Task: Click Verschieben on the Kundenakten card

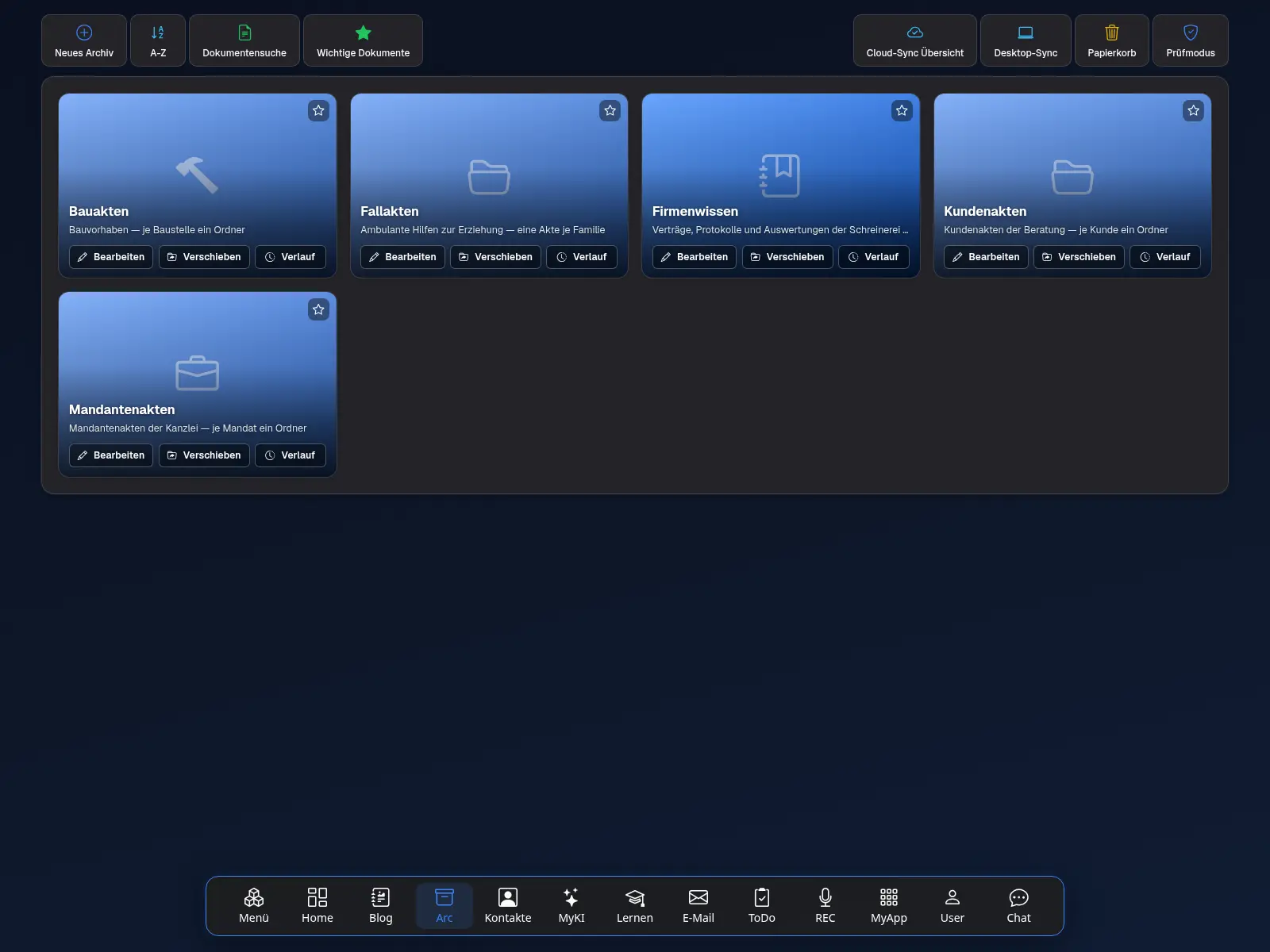Action: pyautogui.click(x=1079, y=257)
